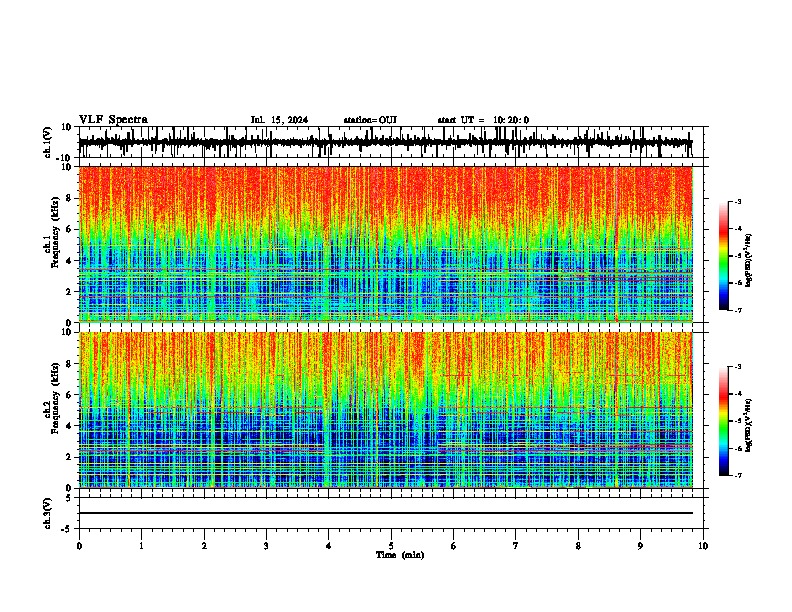Click time axis tick label '5'
The width and height of the screenshot is (792, 612).
[391, 546]
